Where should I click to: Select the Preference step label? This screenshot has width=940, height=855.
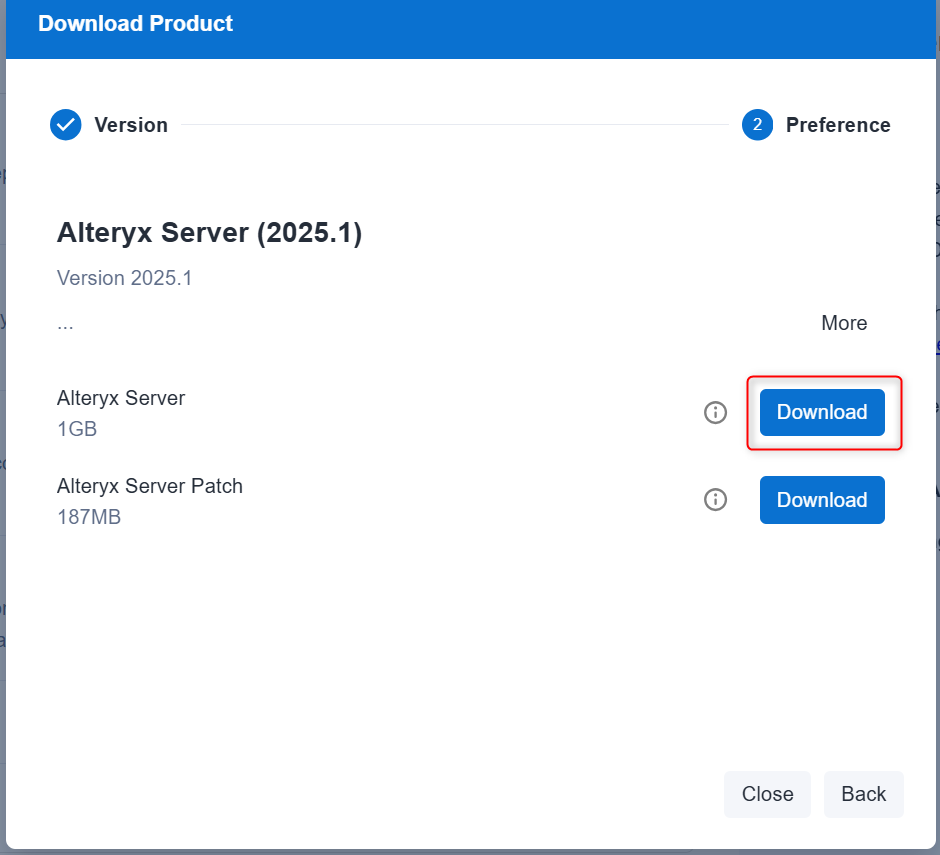838,125
